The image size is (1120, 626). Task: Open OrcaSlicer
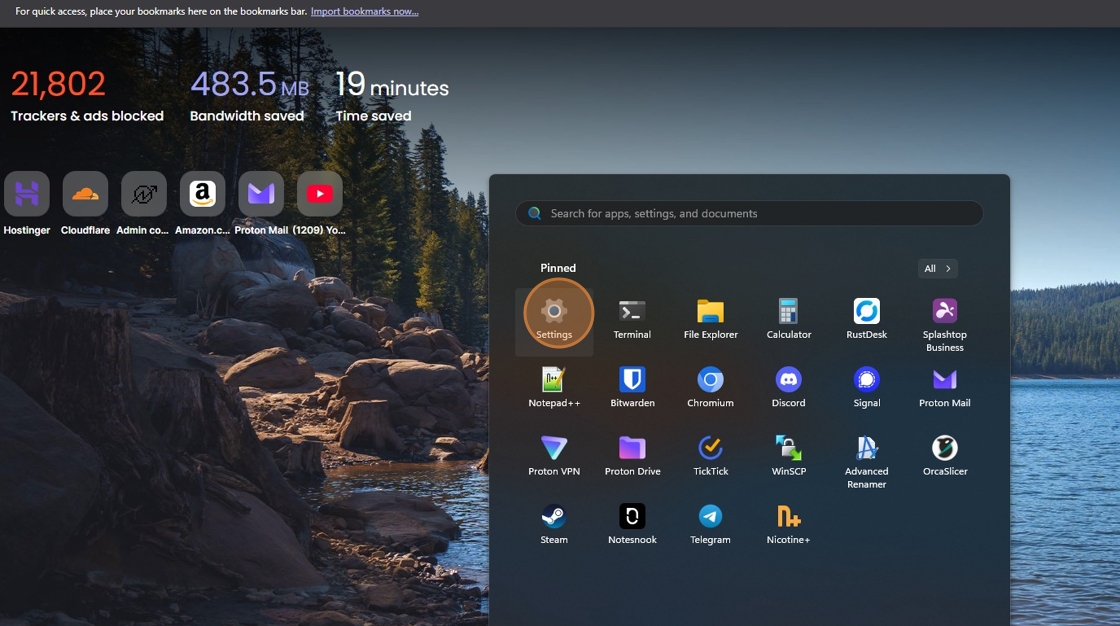[944, 457]
